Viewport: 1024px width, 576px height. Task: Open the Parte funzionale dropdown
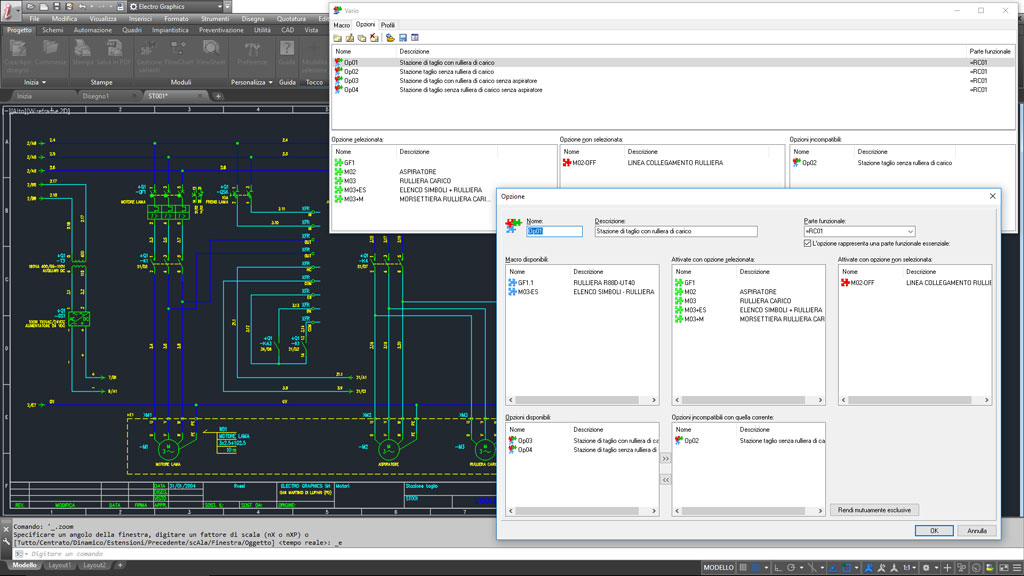point(909,231)
